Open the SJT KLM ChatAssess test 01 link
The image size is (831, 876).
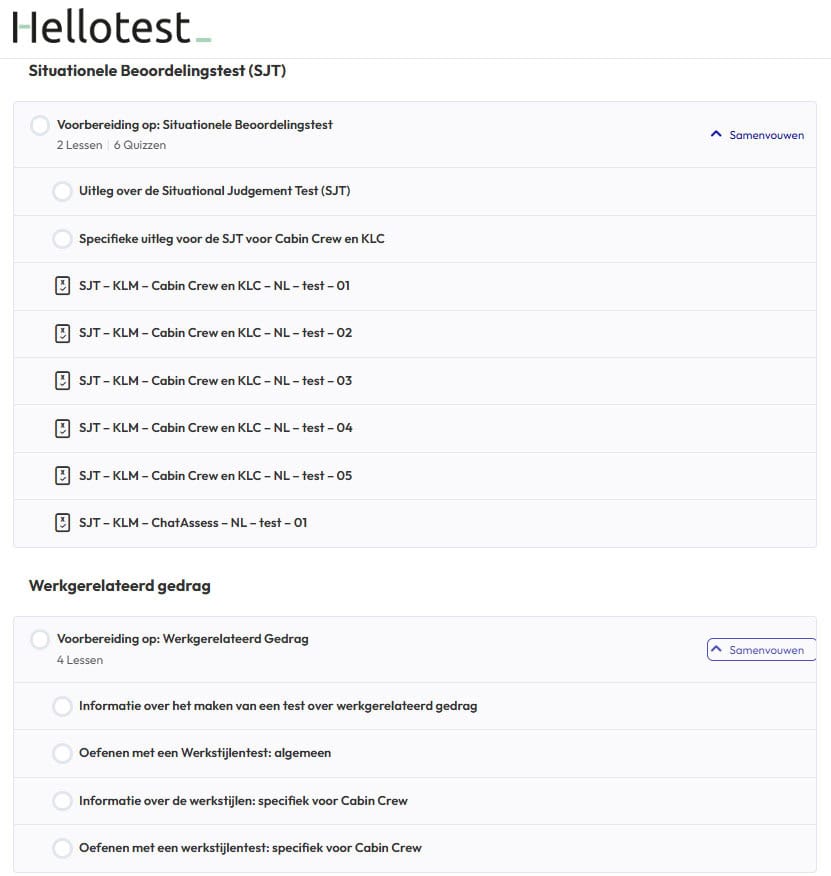coord(193,523)
